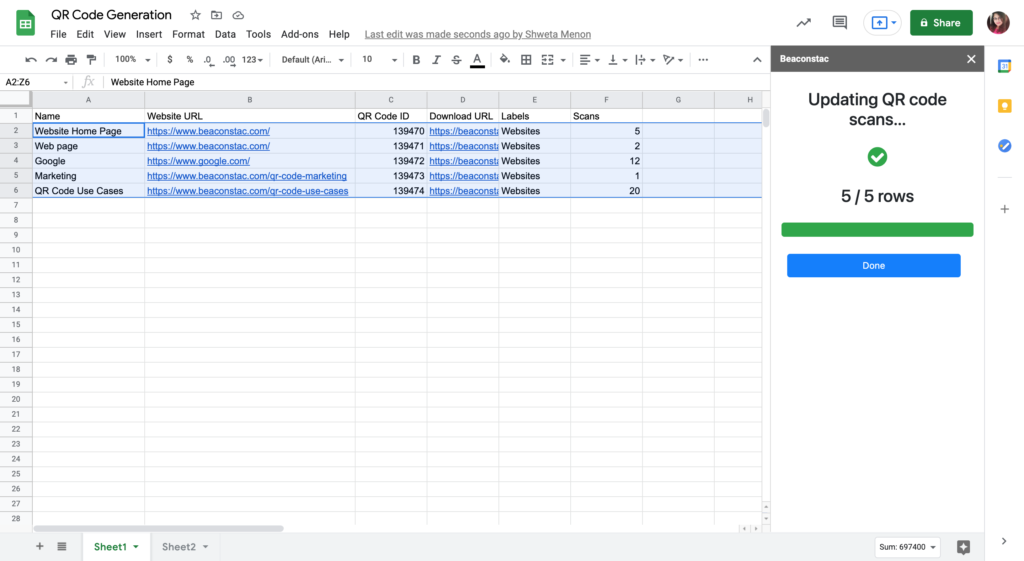Toggle italic formatting
1024x561 pixels.
(x=436, y=59)
